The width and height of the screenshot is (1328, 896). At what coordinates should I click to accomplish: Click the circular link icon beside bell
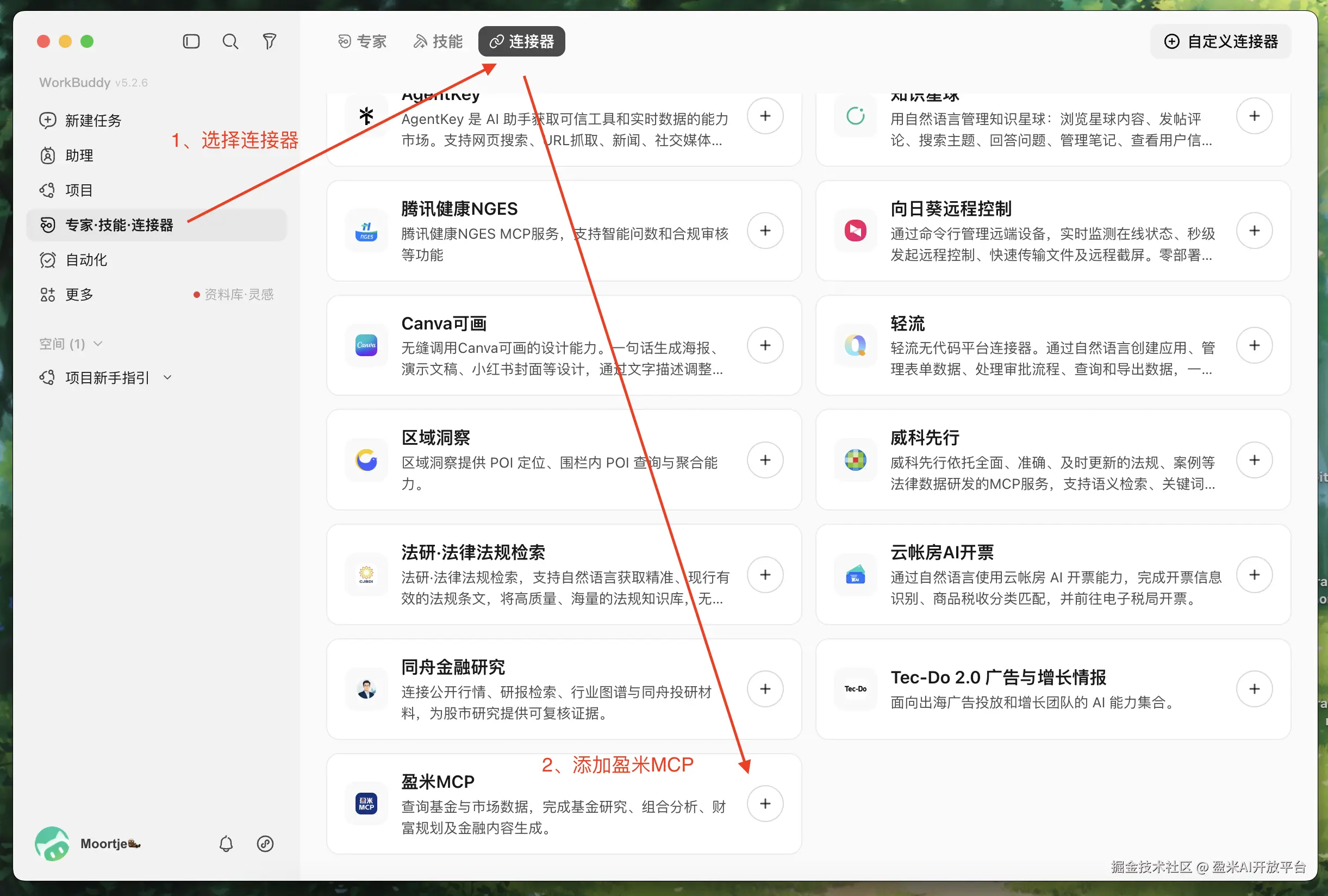(265, 843)
